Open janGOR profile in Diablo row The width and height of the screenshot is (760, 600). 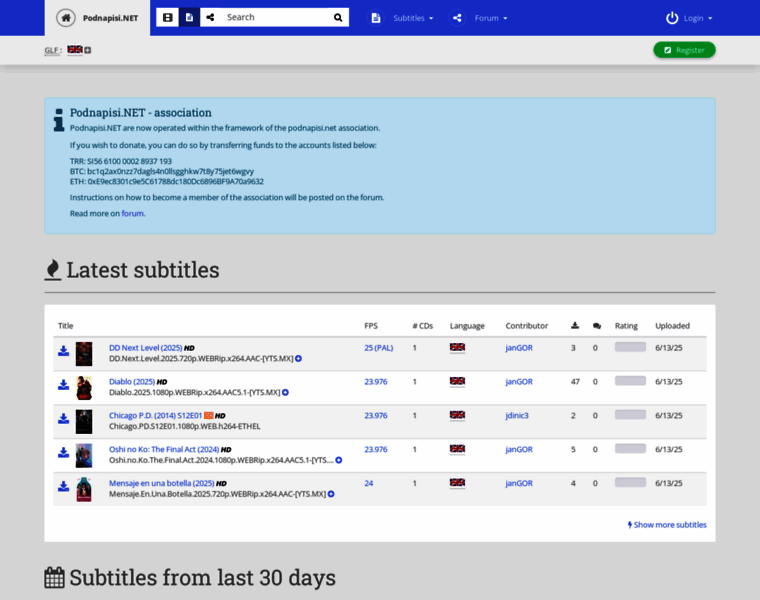pos(519,382)
